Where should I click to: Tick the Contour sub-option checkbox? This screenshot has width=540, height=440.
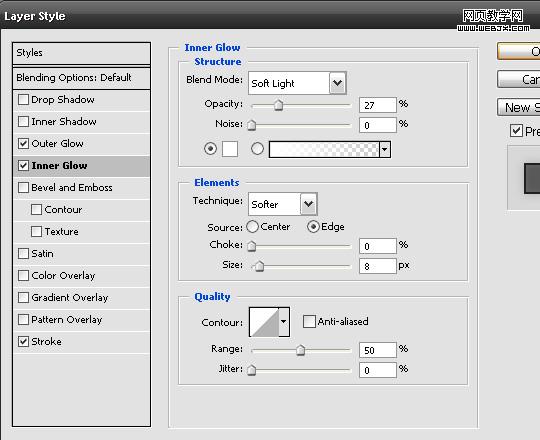(x=37, y=210)
